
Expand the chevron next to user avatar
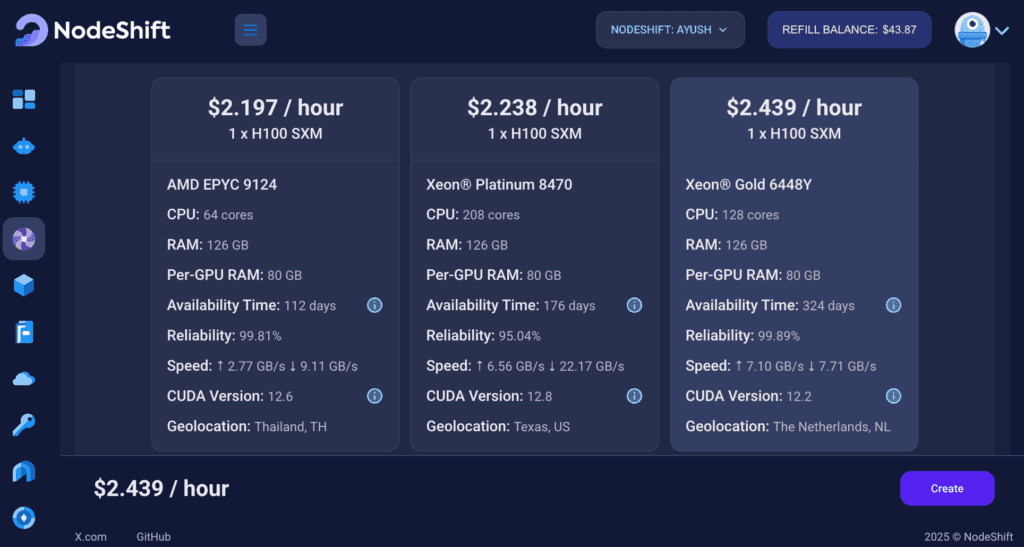(1002, 31)
